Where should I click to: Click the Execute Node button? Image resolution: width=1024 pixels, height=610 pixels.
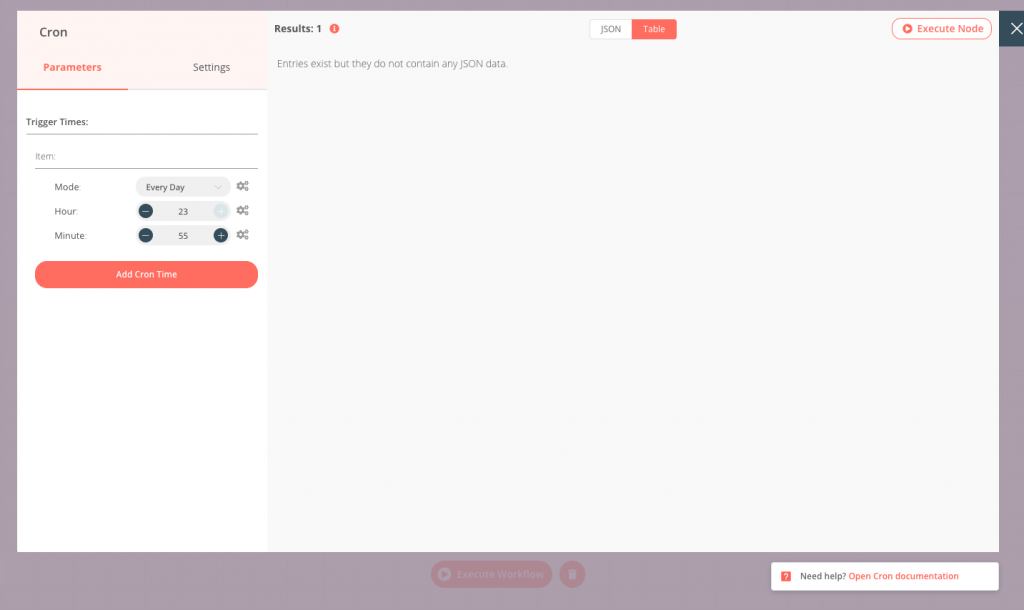[941, 29]
